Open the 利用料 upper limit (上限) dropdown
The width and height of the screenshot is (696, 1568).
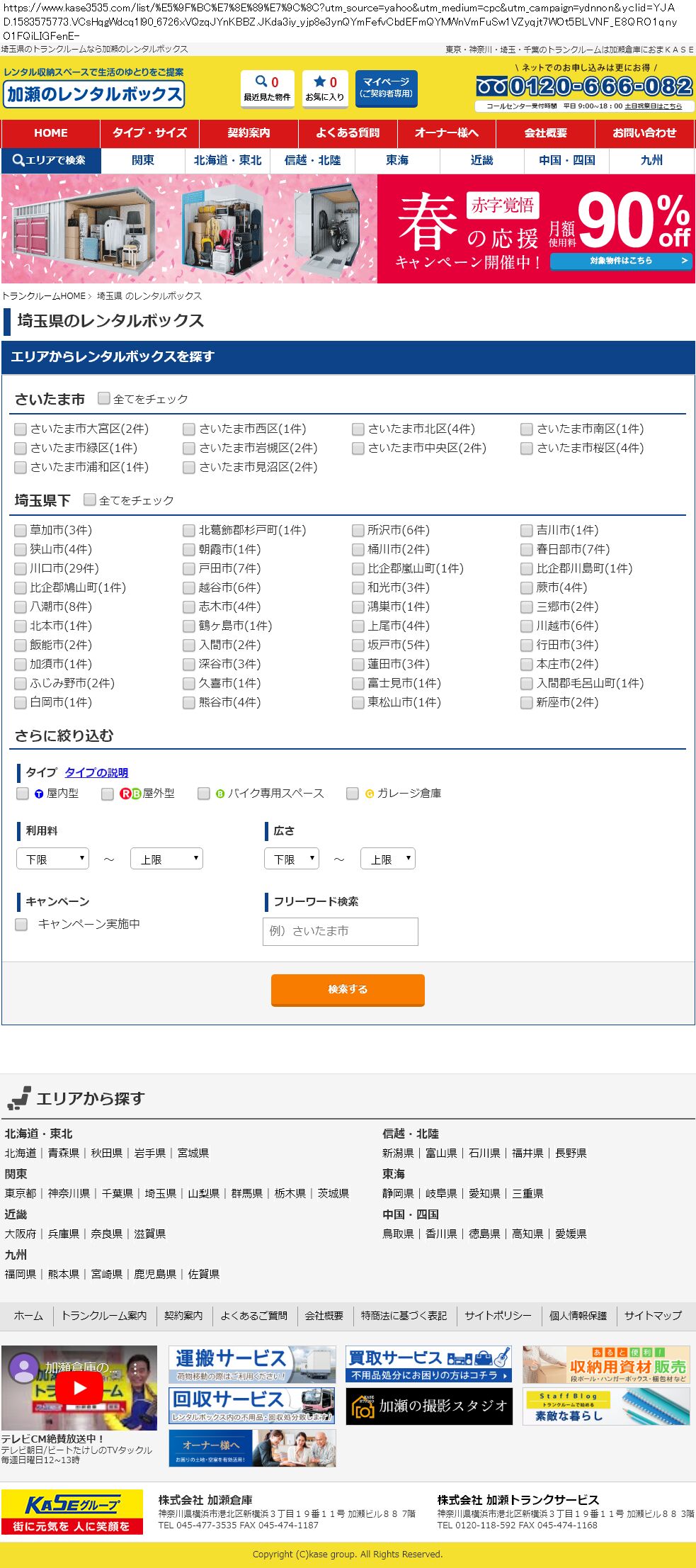(x=166, y=859)
